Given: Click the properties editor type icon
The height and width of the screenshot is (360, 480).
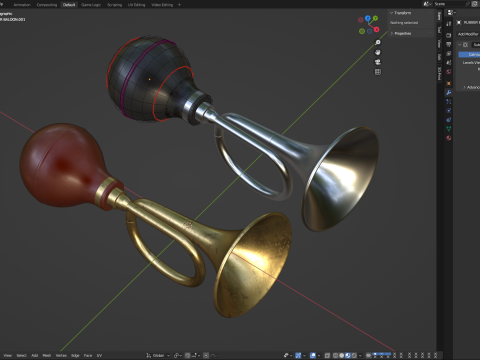Looking at the screenshot, I should [451, 12].
